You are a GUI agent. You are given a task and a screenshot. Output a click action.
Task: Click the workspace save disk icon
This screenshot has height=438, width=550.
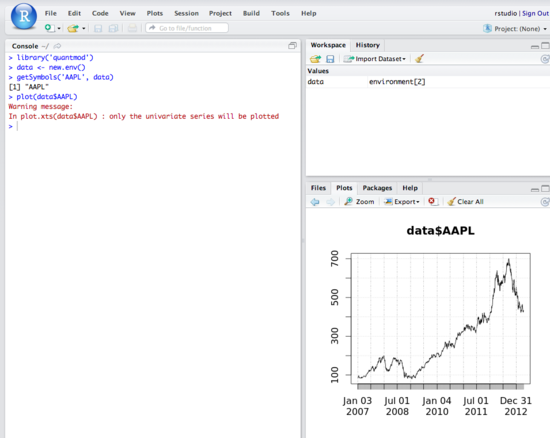point(330,59)
